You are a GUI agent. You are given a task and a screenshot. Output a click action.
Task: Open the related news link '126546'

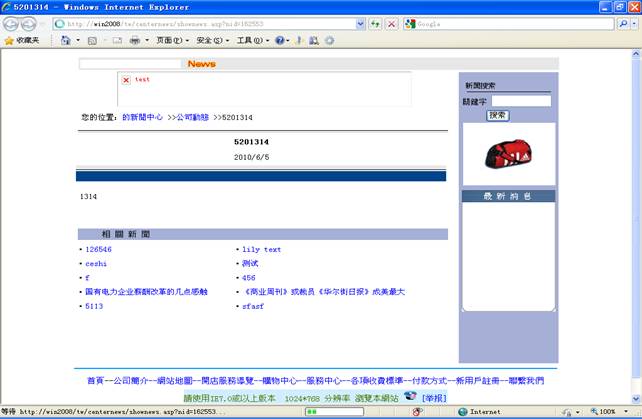[x=98, y=249]
